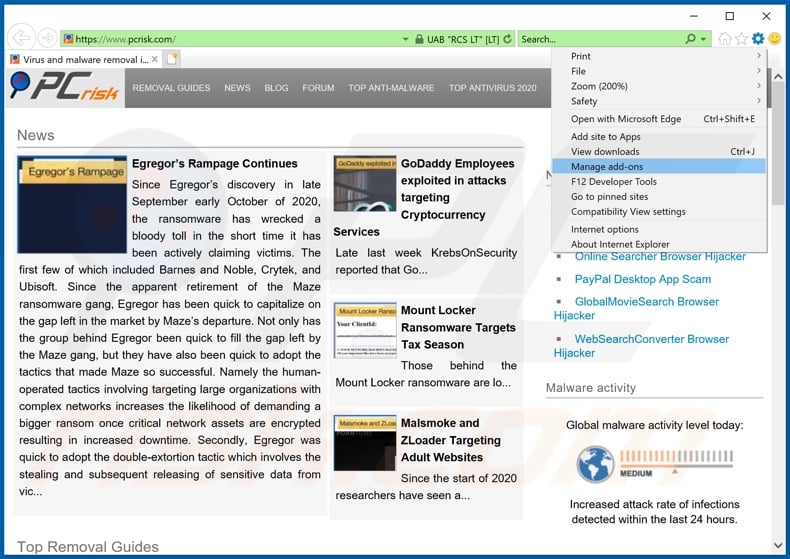Select View downloads menu item

point(605,151)
